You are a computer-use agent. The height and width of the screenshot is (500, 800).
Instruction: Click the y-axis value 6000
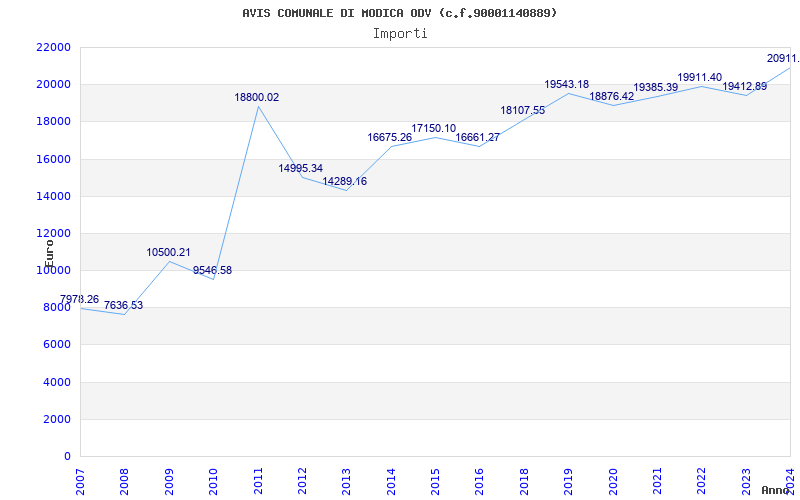[x=57, y=345]
